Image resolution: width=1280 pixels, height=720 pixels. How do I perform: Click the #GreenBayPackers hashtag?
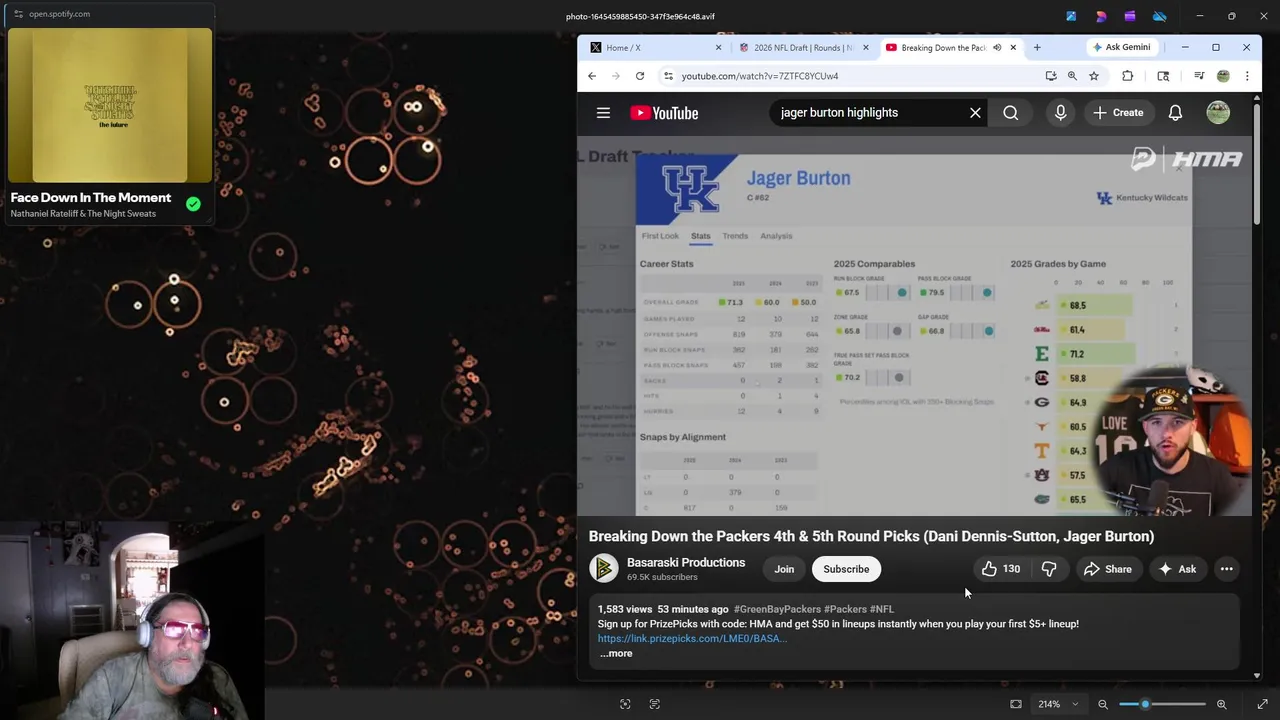coord(777,609)
